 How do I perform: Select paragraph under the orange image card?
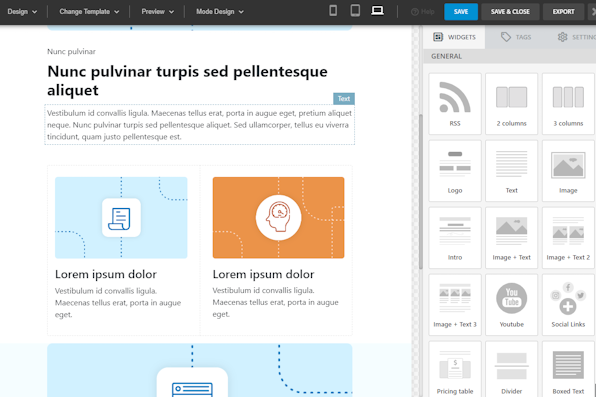(x=276, y=302)
